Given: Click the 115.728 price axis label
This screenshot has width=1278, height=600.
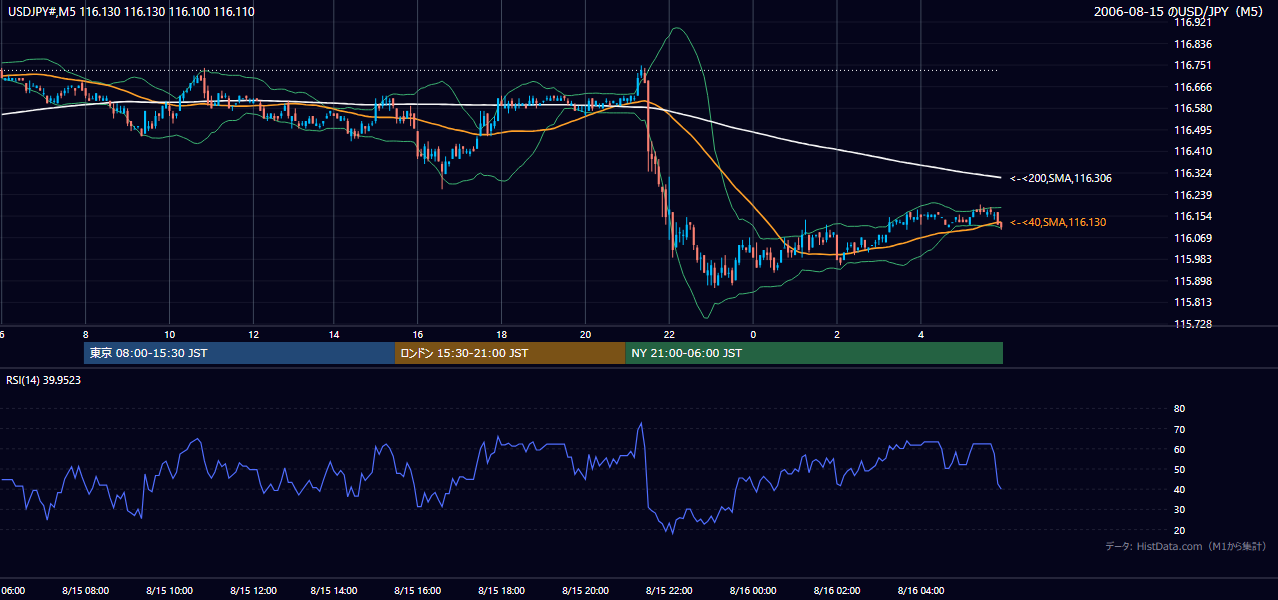Looking at the screenshot, I should point(1192,324).
